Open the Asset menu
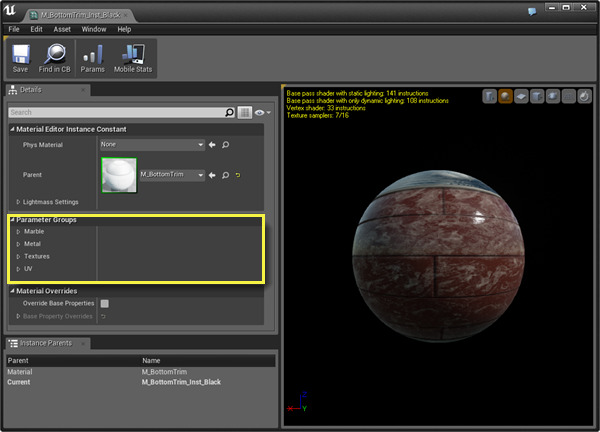This screenshot has width=600, height=432. pyautogui.click(x=62, y=29)
